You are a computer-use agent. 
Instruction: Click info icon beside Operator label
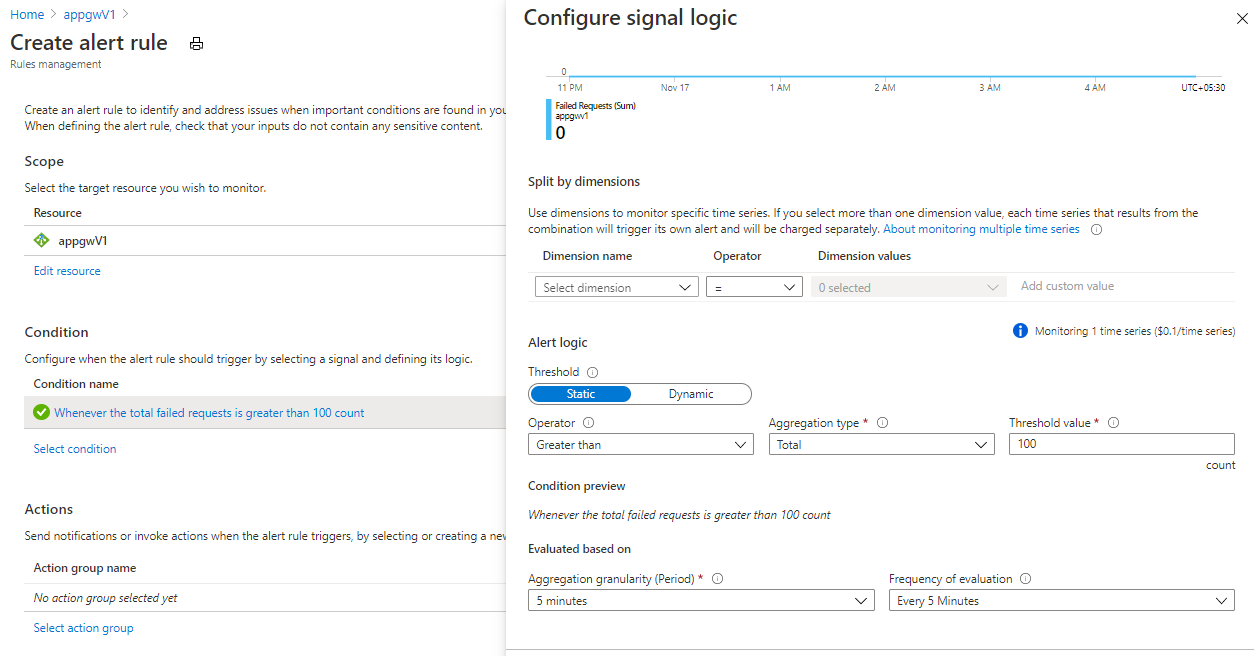pos(588,423)
